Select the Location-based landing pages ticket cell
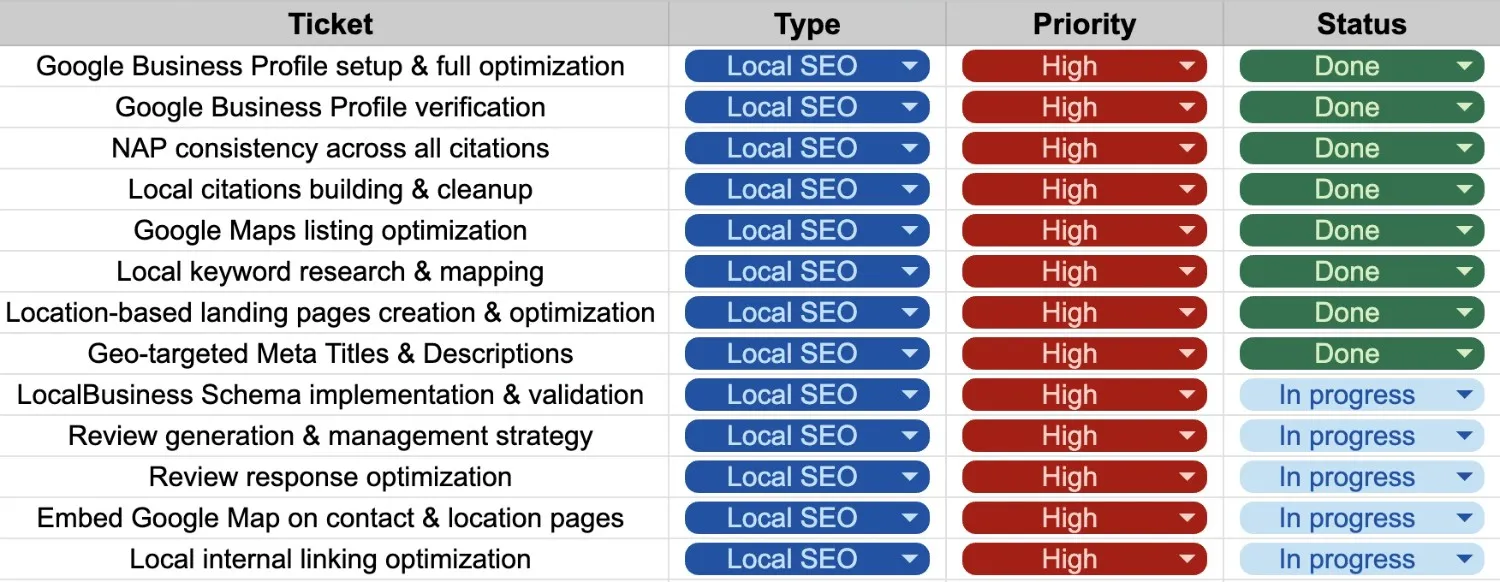The width and height of the screenshot is (1500, 582). (x=330, y=312)
